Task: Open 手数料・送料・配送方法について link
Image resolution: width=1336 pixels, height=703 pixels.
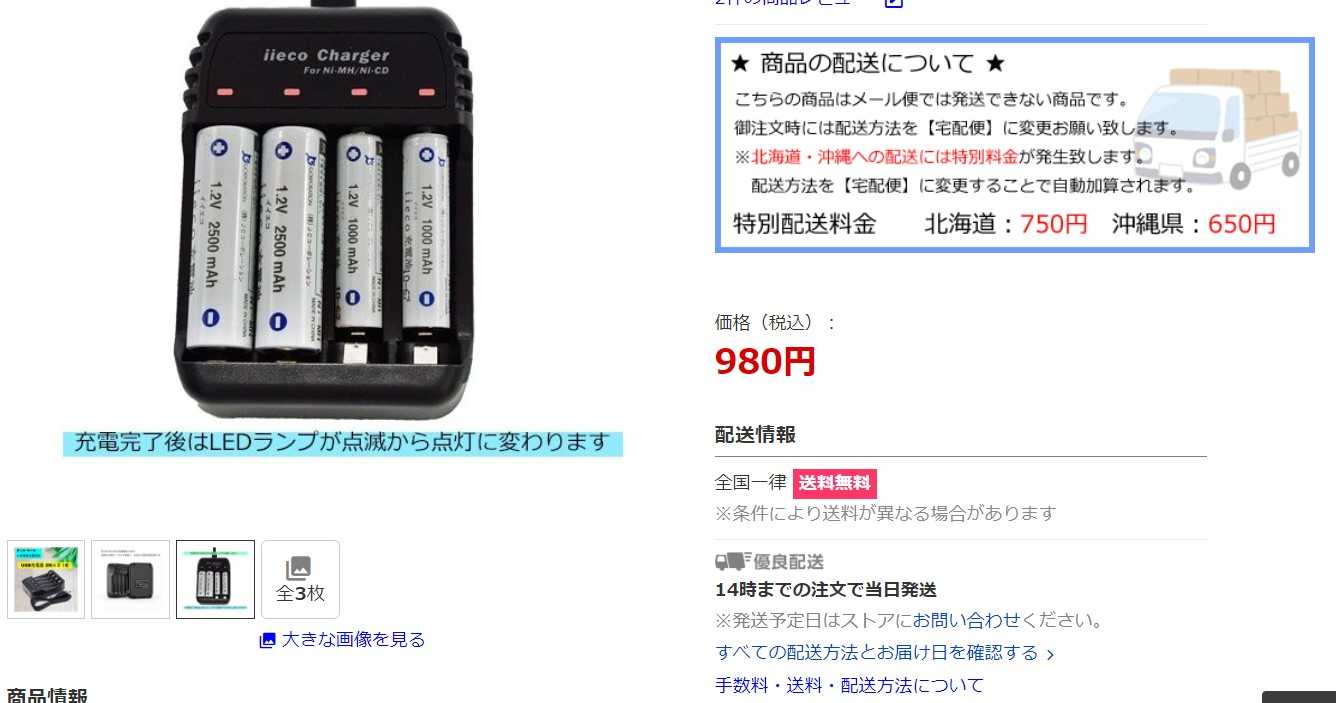Action: click(x=849, y=685)
